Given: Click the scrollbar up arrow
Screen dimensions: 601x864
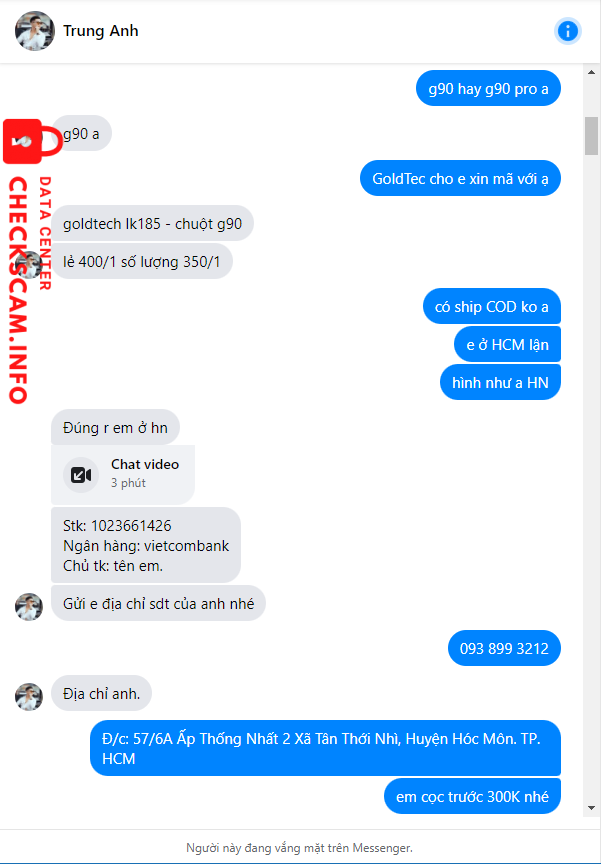Looking at the screenshot, I should point(591,72).
